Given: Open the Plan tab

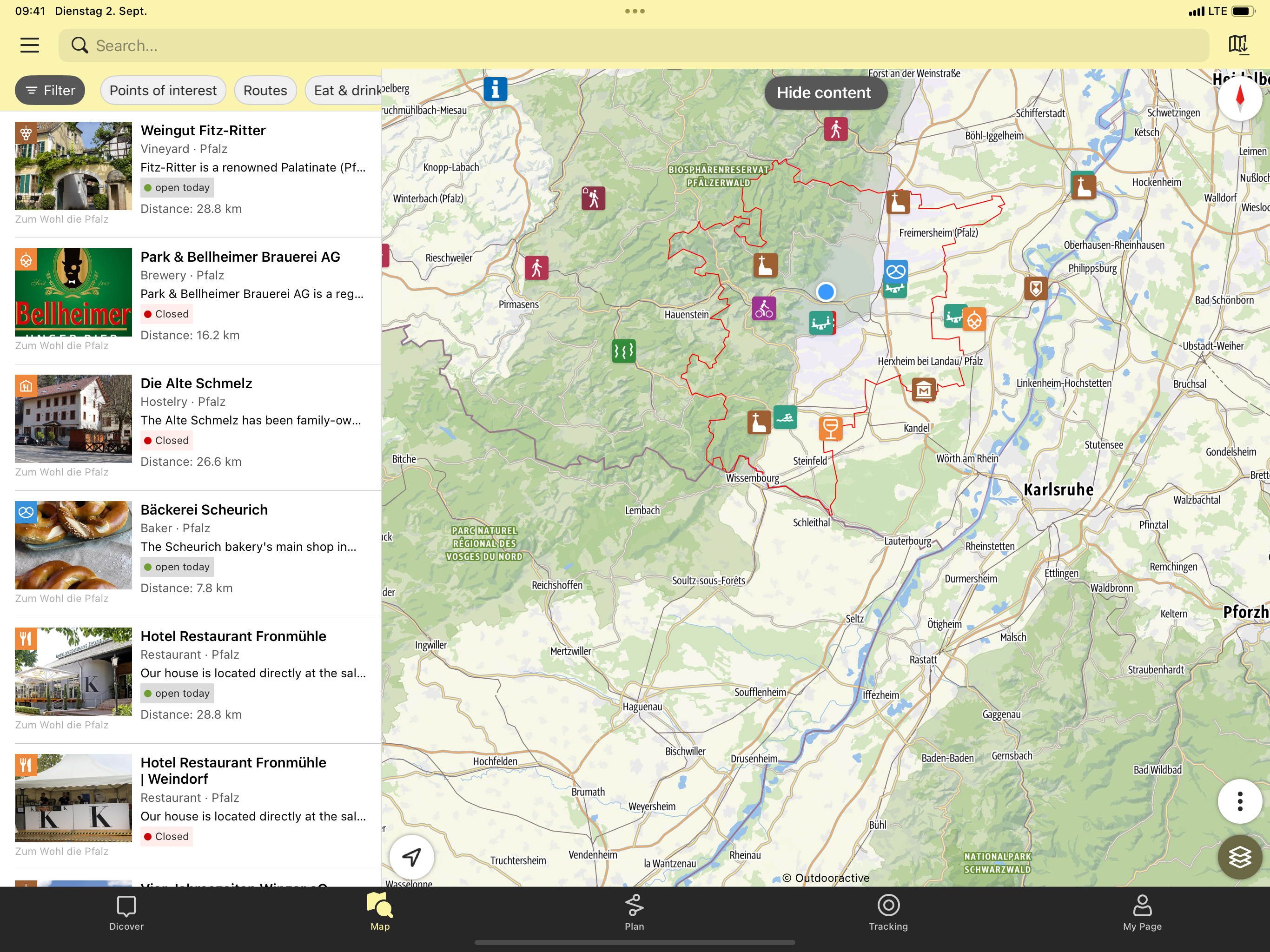Looking at the screenshot, I should [635, 913].
